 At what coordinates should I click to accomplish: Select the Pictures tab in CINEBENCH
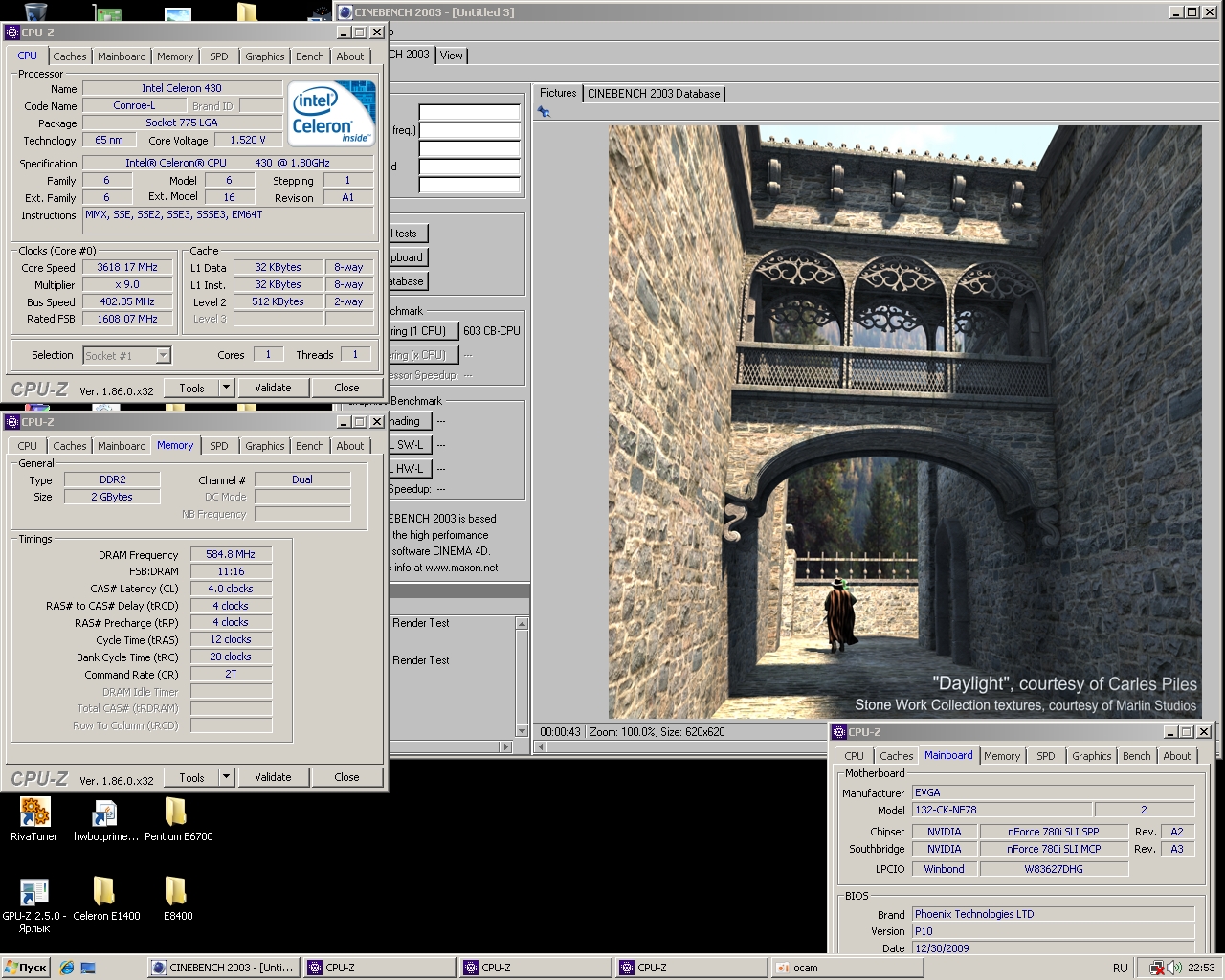click(x=558, y=93)
